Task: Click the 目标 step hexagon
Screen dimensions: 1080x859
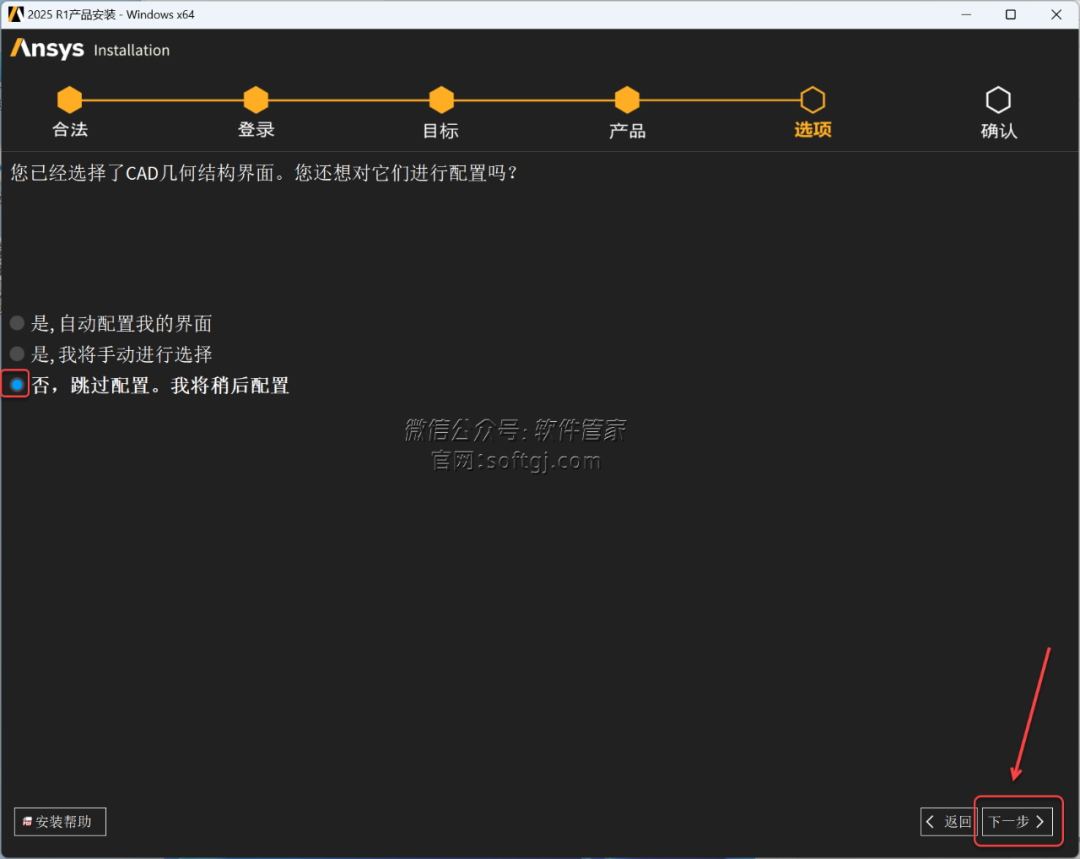Action: (441, 100)
